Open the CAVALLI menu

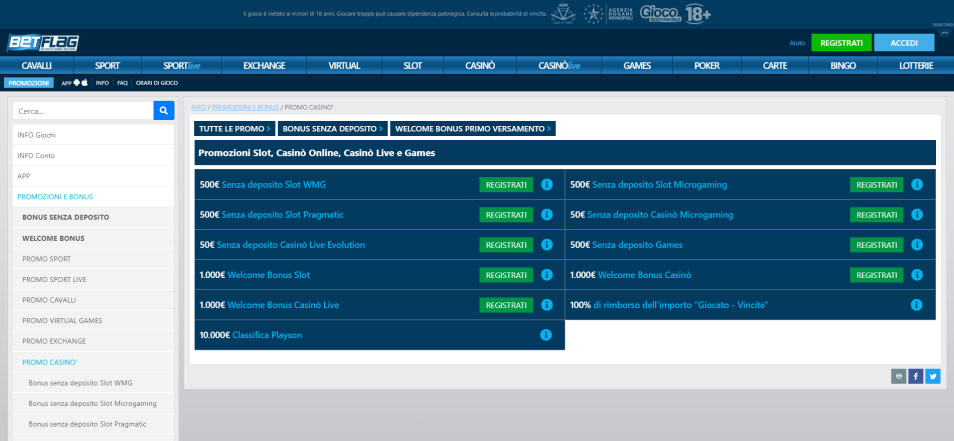pyautogui.click(x=37, y=66)
